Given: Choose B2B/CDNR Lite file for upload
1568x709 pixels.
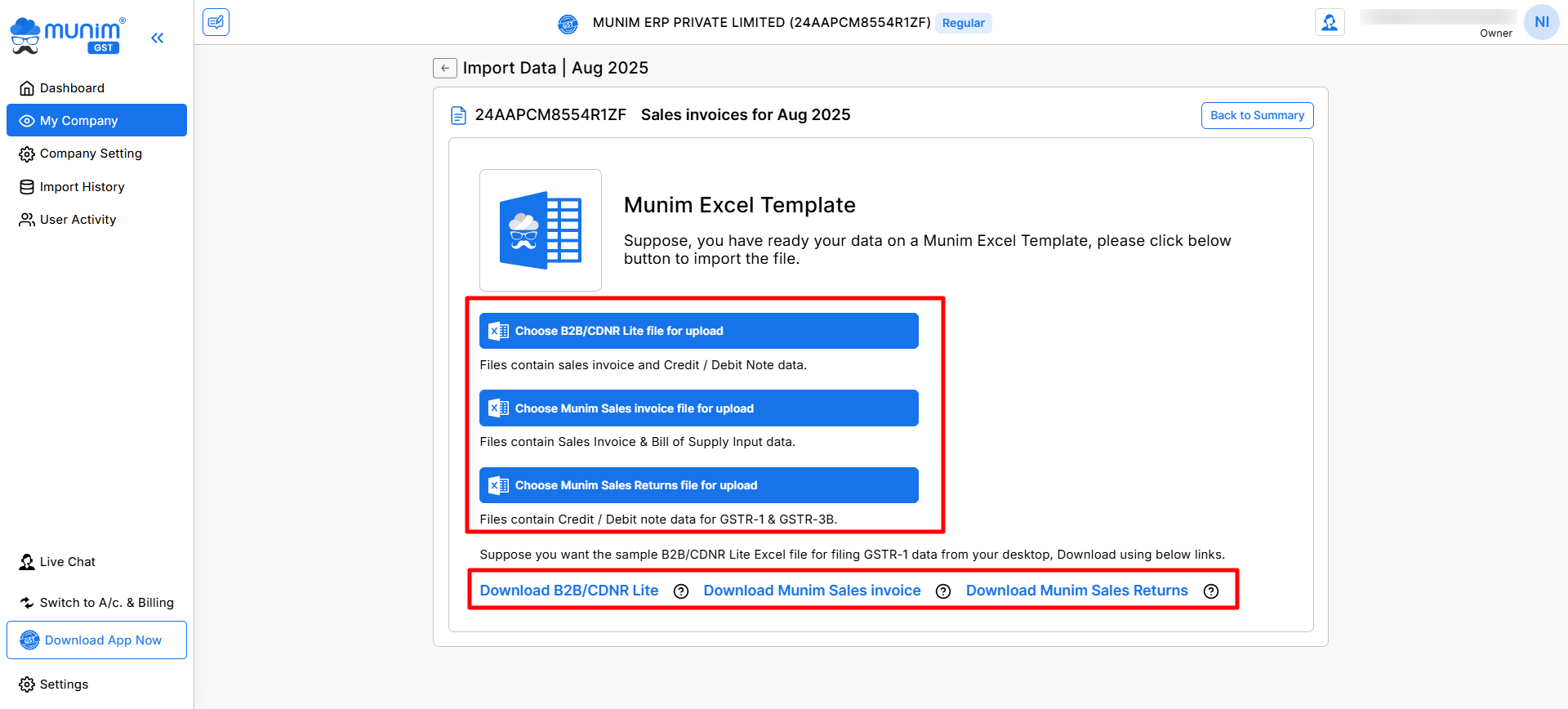Looking at the screenshot, I should pos(698,331).
